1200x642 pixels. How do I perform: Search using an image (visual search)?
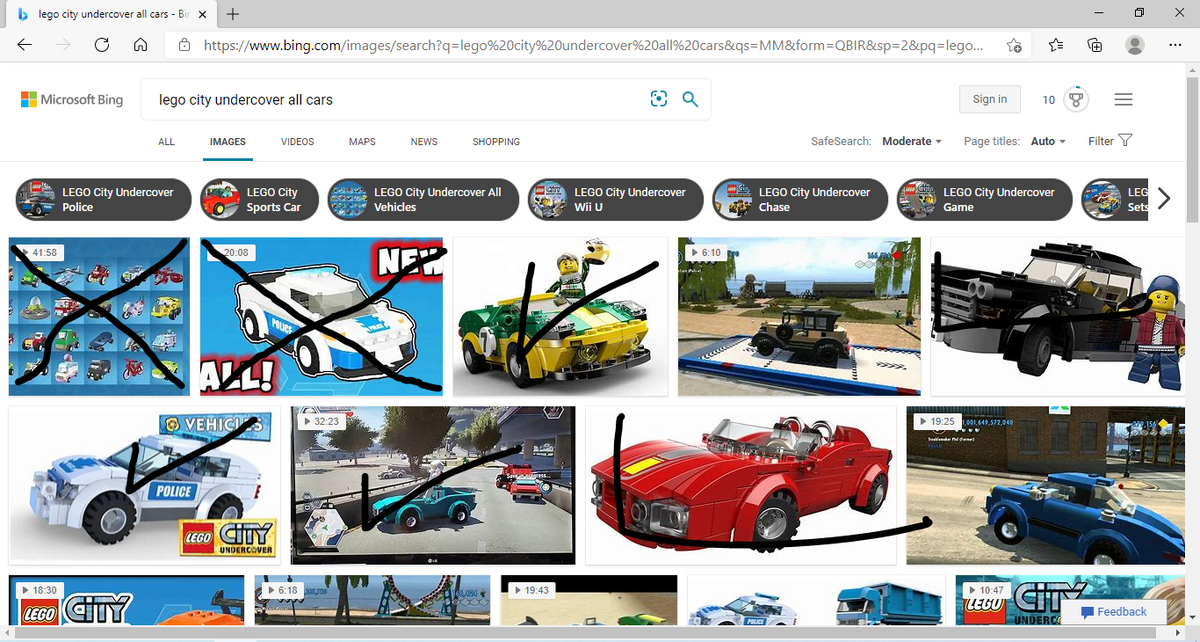[x=658, y=99]
